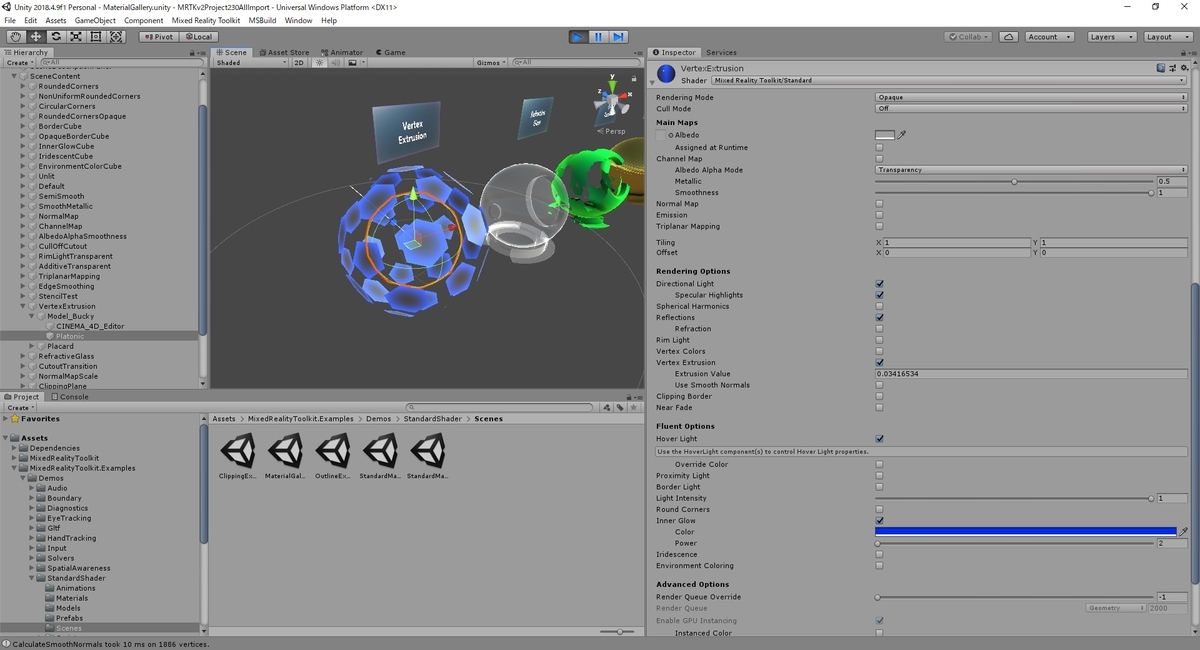1200x650 pixels.
Task: Enable Rim Light checkbox
Action: tap(879, 340)
